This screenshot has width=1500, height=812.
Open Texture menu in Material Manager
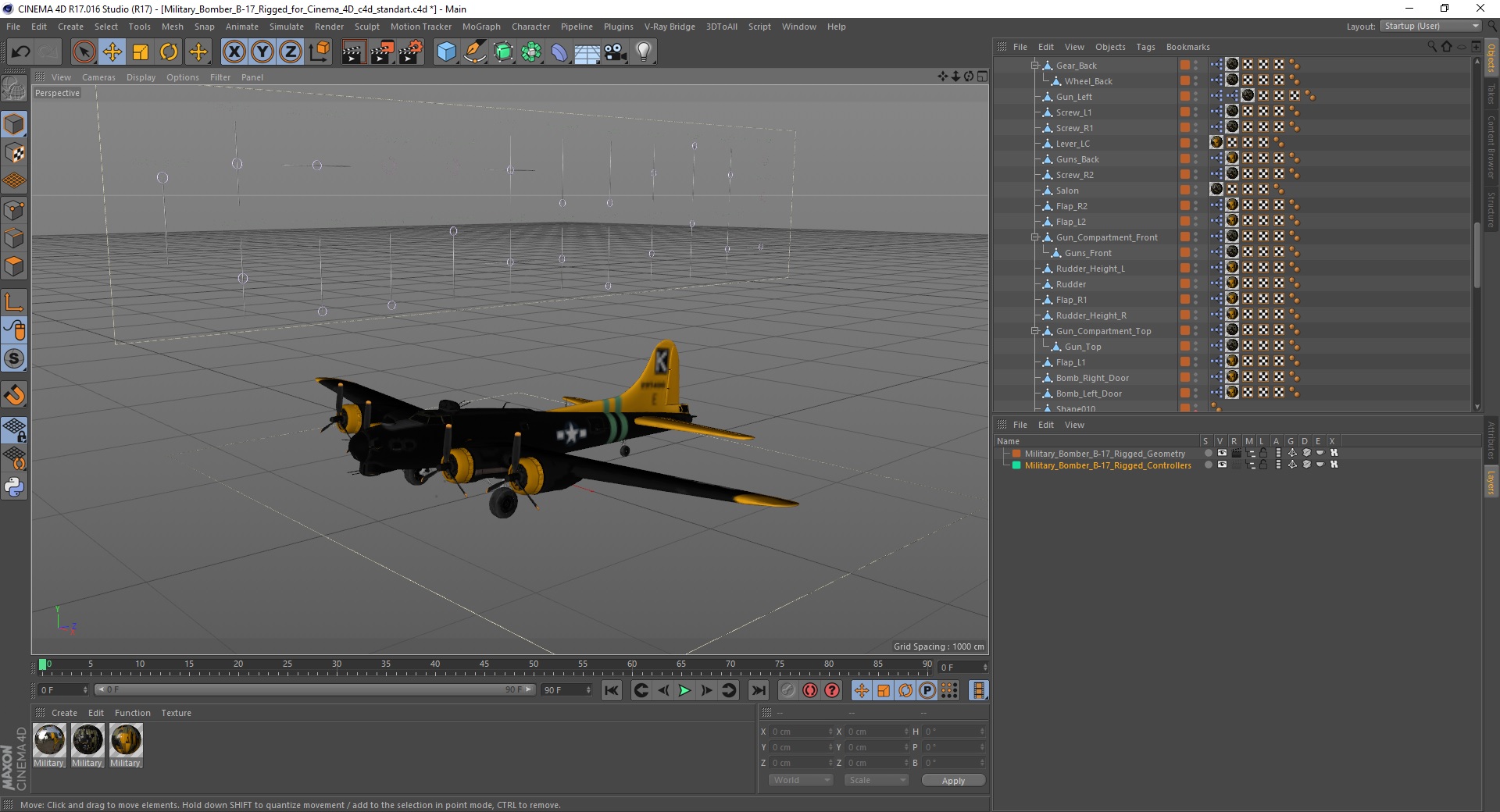(x=176, y=713)
